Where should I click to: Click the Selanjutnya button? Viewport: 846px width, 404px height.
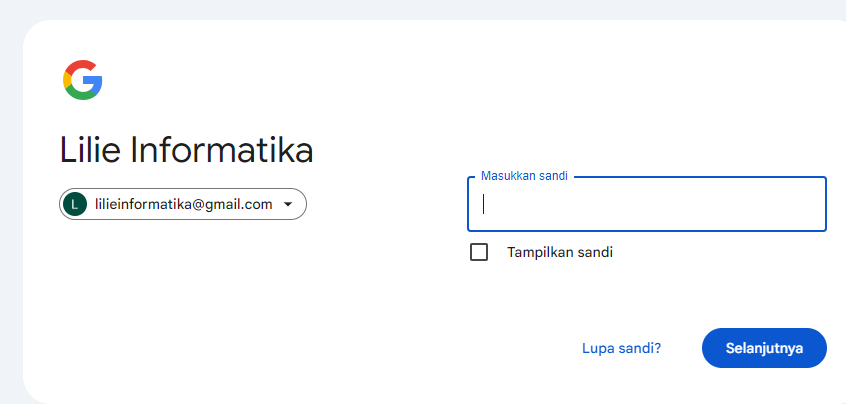click(764, 348)
